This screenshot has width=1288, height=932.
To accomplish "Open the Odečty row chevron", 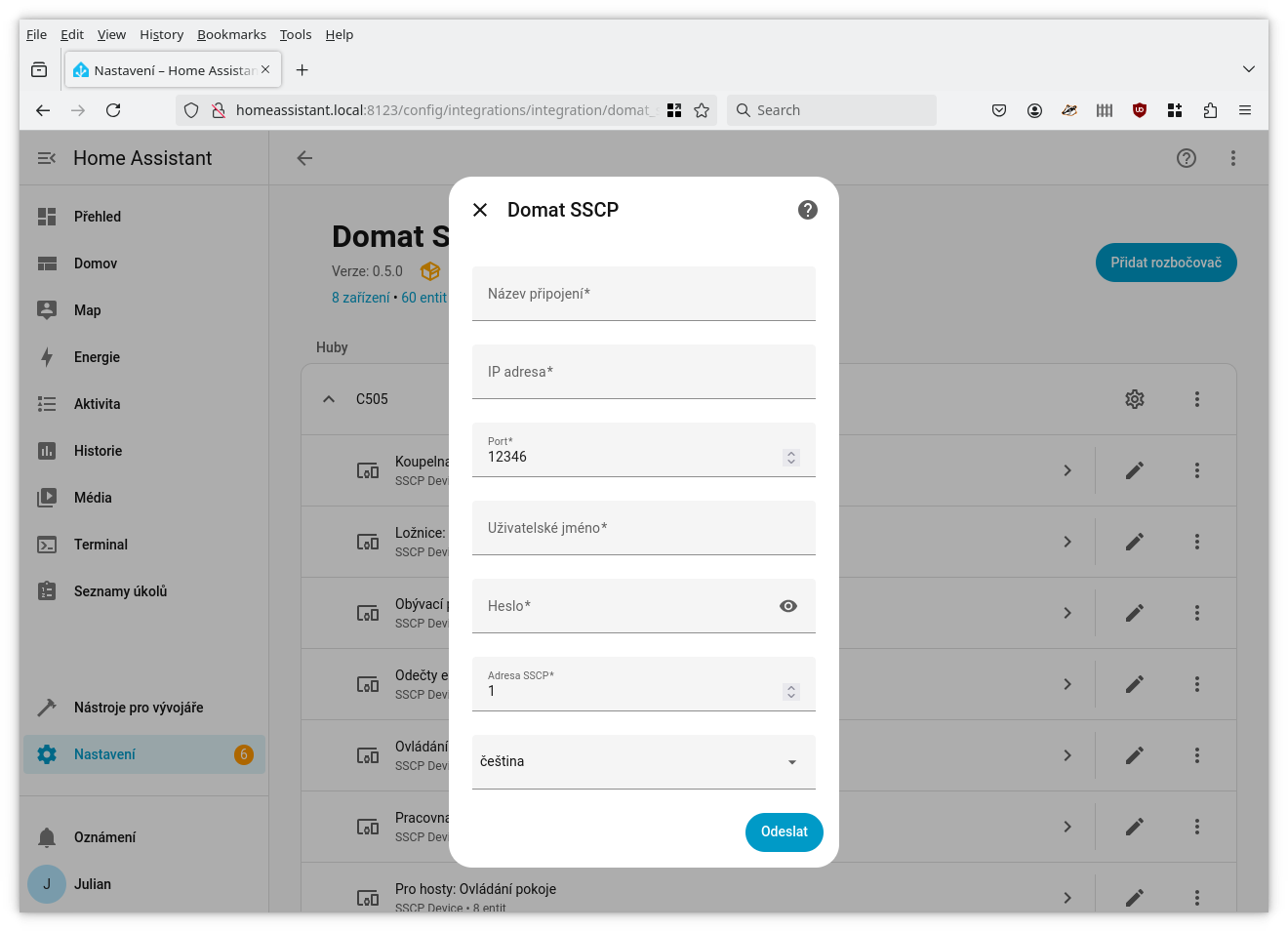I will (x=1067, y=684).
